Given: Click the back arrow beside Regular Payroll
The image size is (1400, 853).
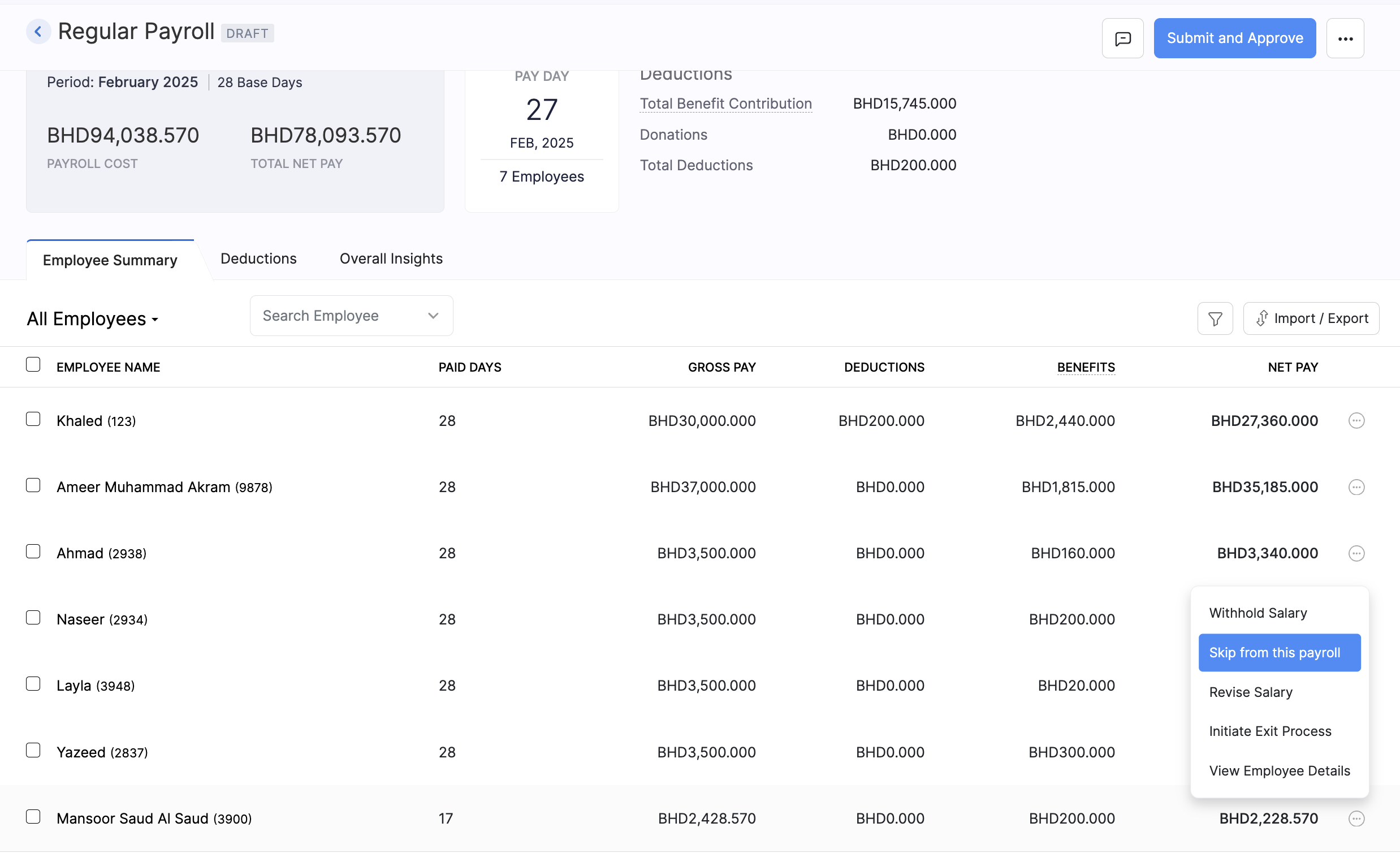Looking at the screenshot, I should tap(38, 31).
